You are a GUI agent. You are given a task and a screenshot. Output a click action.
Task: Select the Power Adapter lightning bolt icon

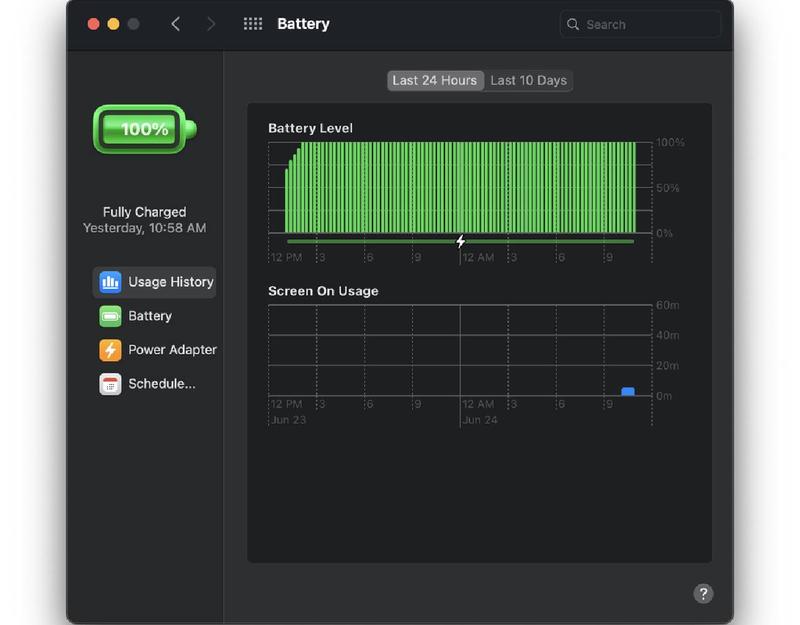click(x=110, y=350)
